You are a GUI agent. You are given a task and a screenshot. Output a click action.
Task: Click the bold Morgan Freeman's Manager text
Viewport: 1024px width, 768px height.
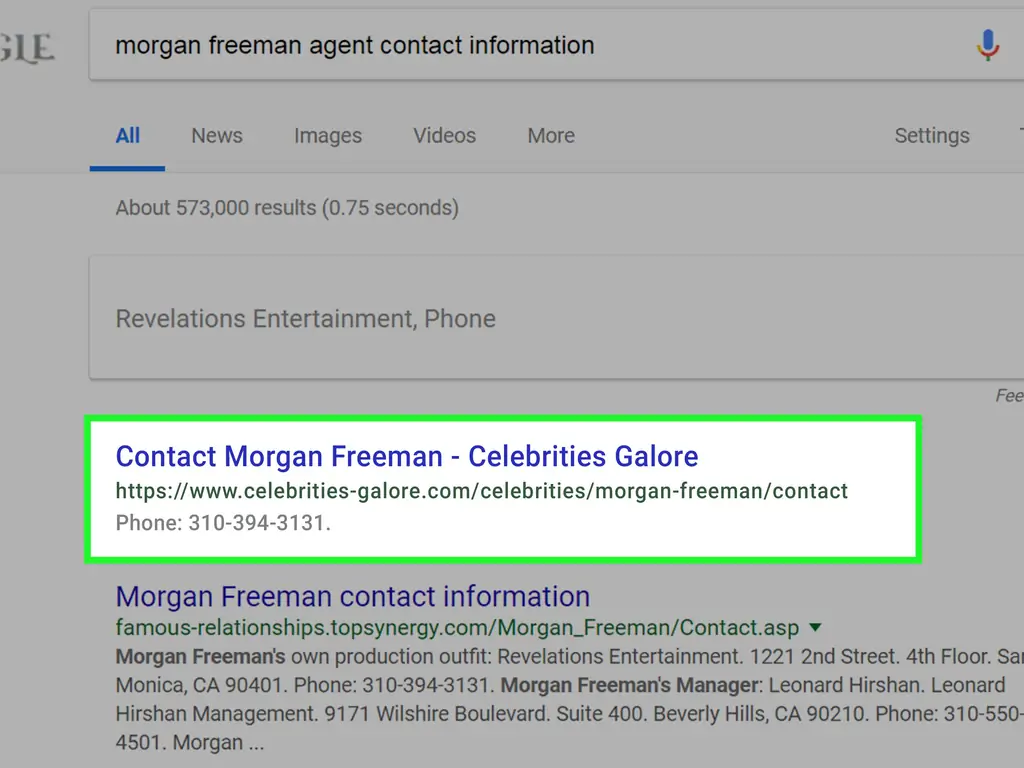tap(630, 685)
